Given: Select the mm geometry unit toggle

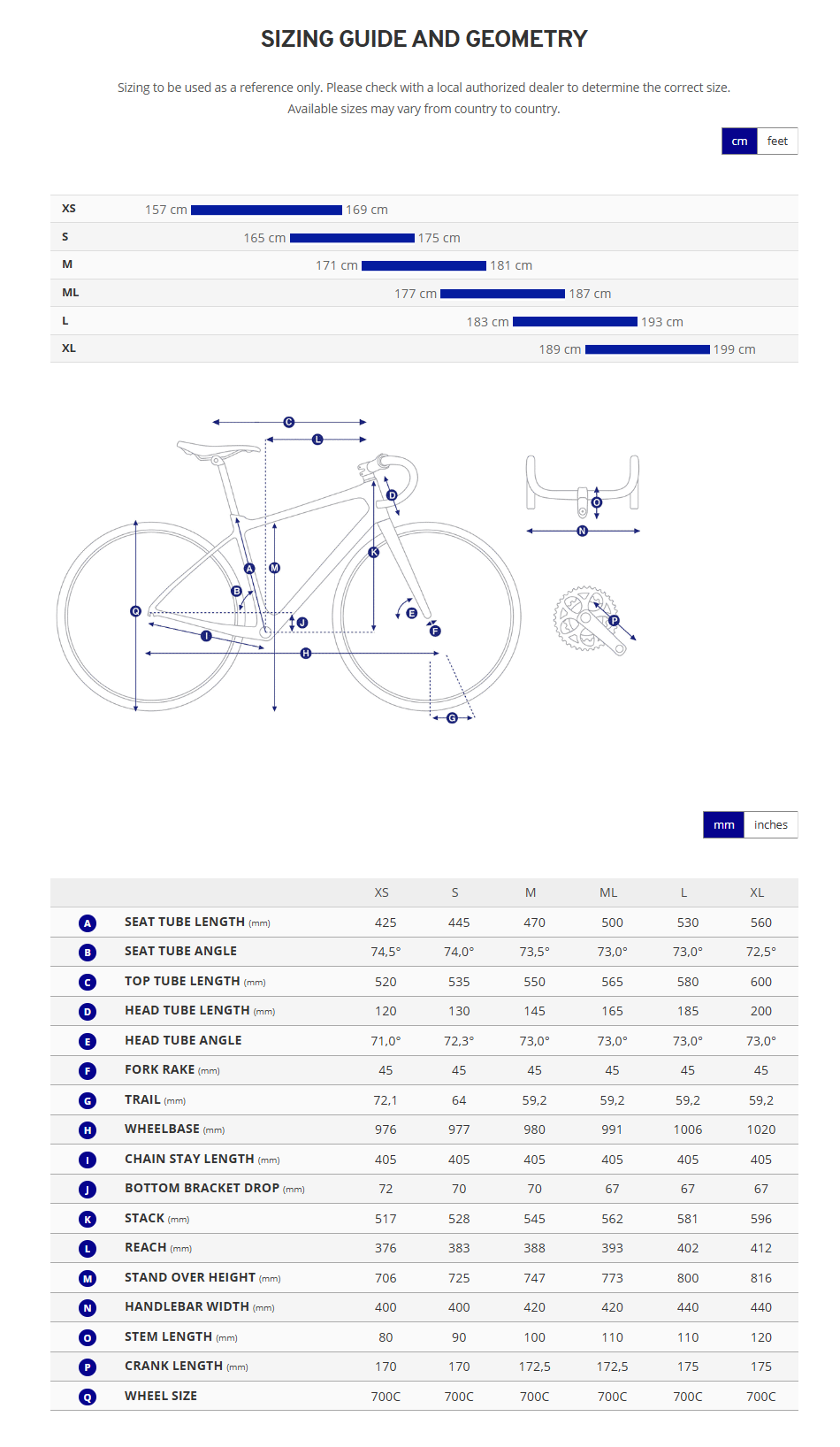Looking at the screenshot, I should (x=723, y=825).
